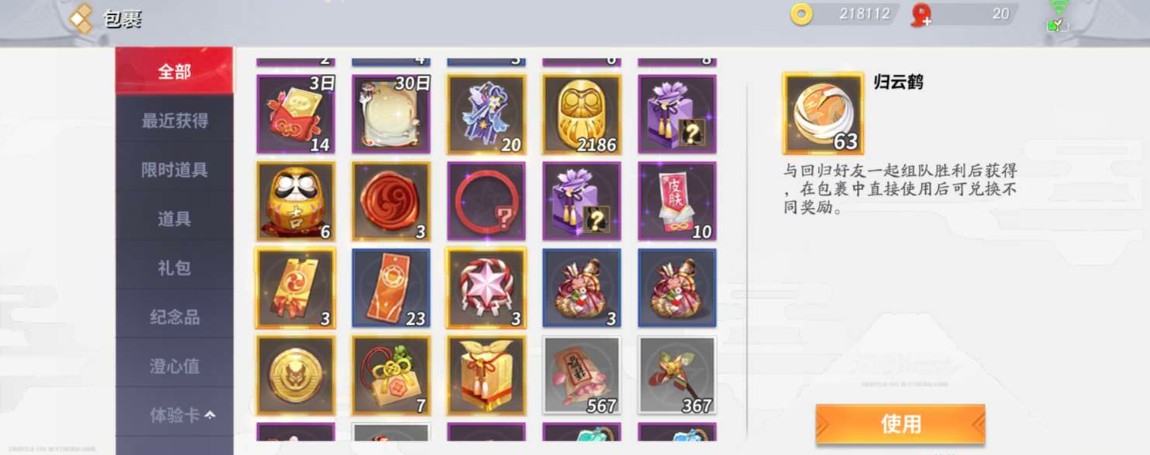Open the 30日 scroll item

[391, 114]
